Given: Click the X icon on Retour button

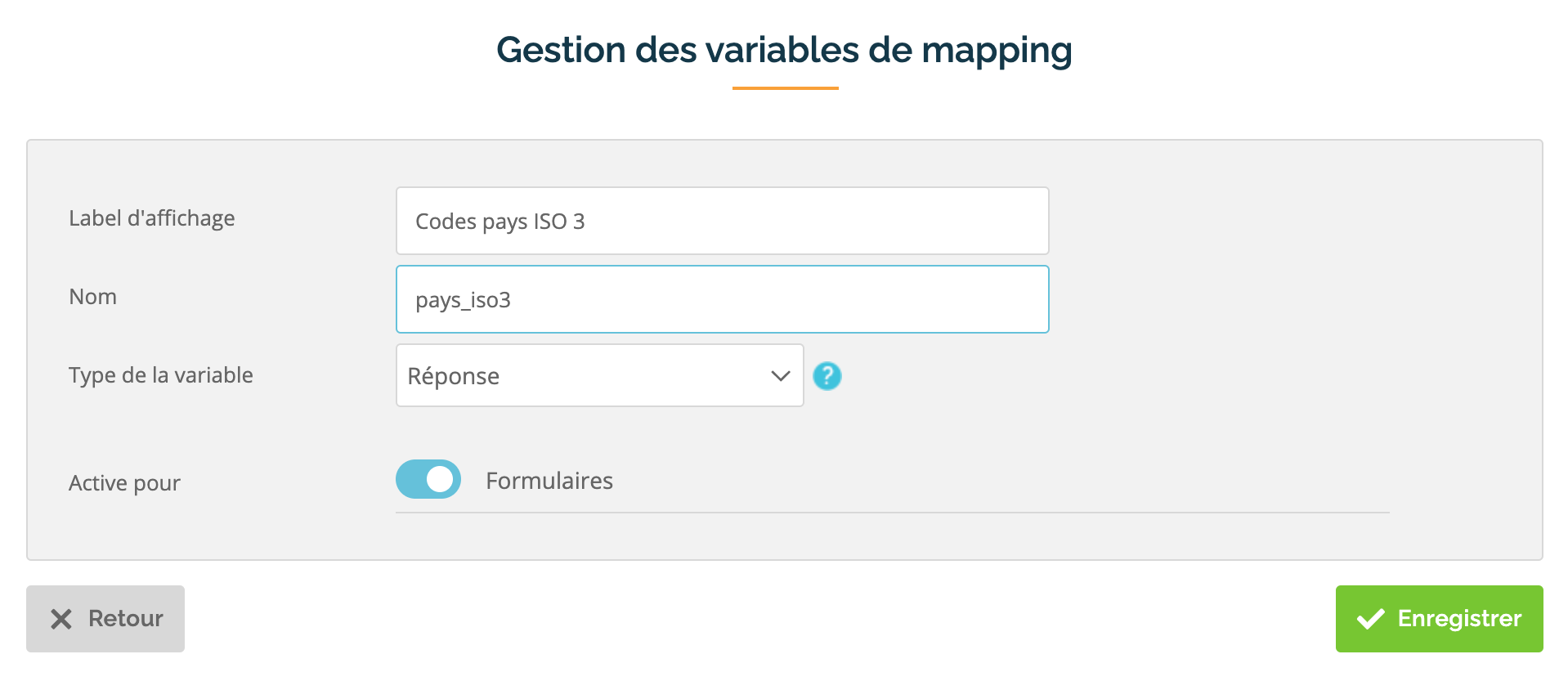Looking at the screenshot, I should 61,619.
